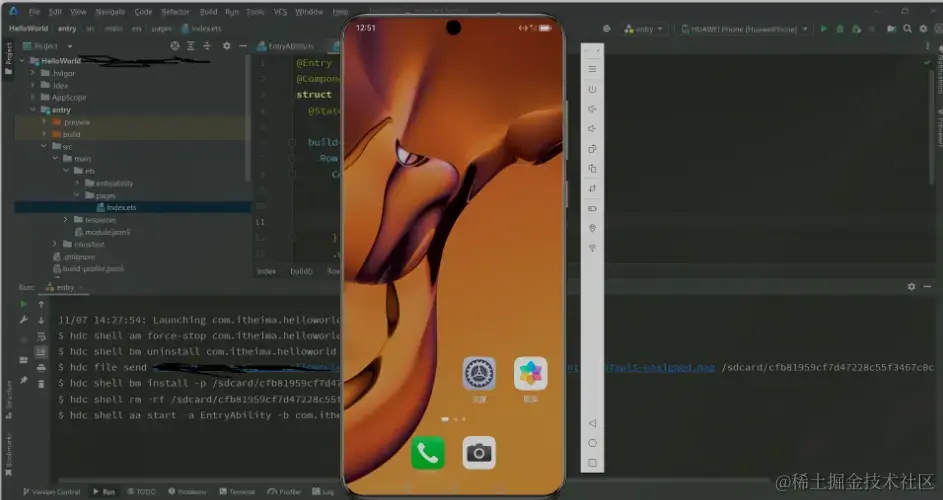Expand the .hvigor folder

pos(33,73)
